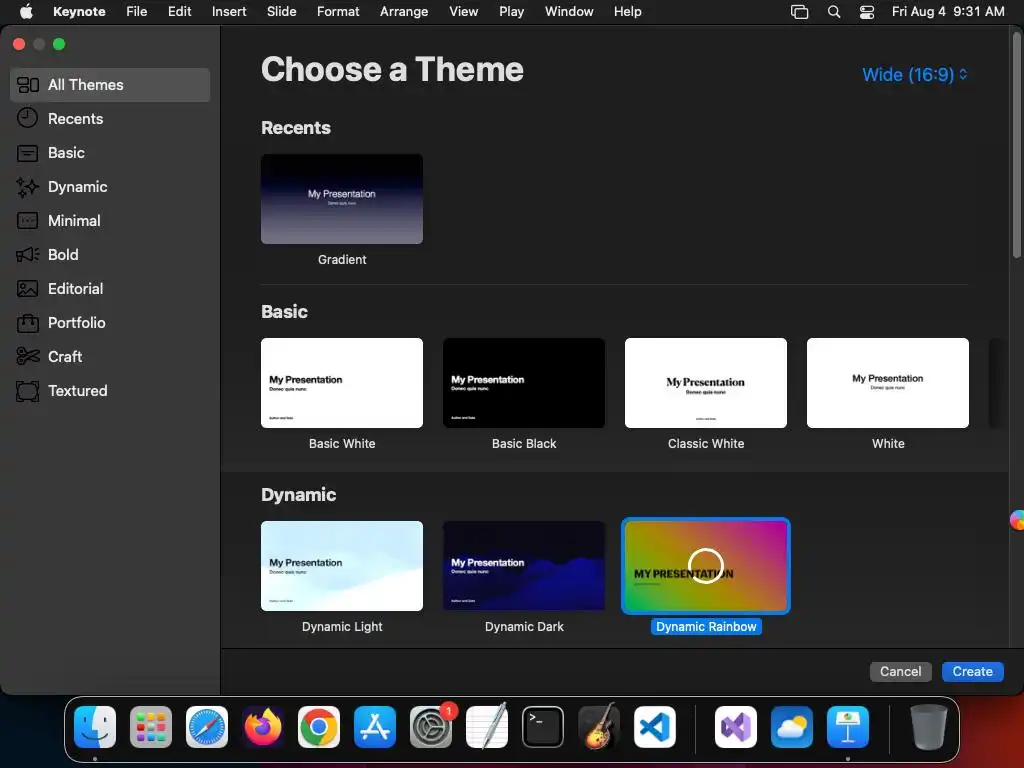Viewport: 1024px width, 768px height.
Task: Select the Basic Black theme thumbnail
Action: click(524, 383)
